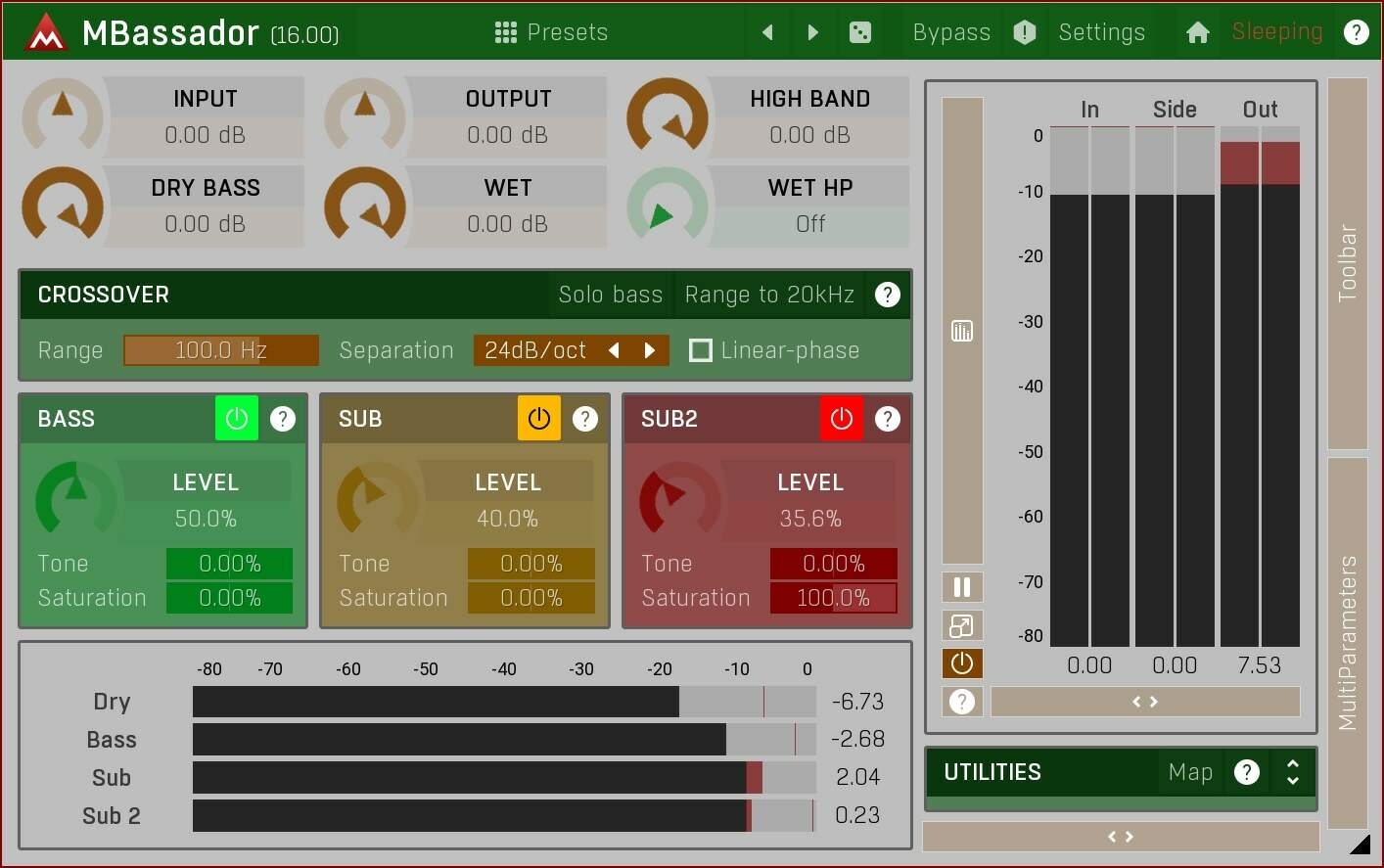The height and width of the screenshot is (868, 1384).
Task: Click the Presets grid icon
Action: coord(506,31)
